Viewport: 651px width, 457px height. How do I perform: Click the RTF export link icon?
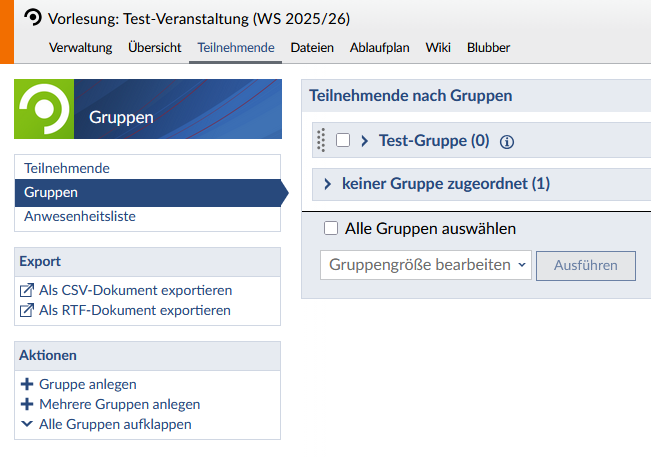point(26,311)
